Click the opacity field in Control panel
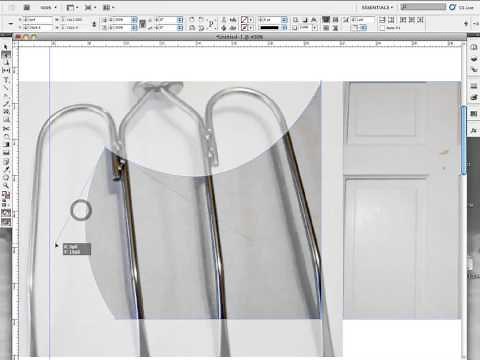 [x=305, y=28]
